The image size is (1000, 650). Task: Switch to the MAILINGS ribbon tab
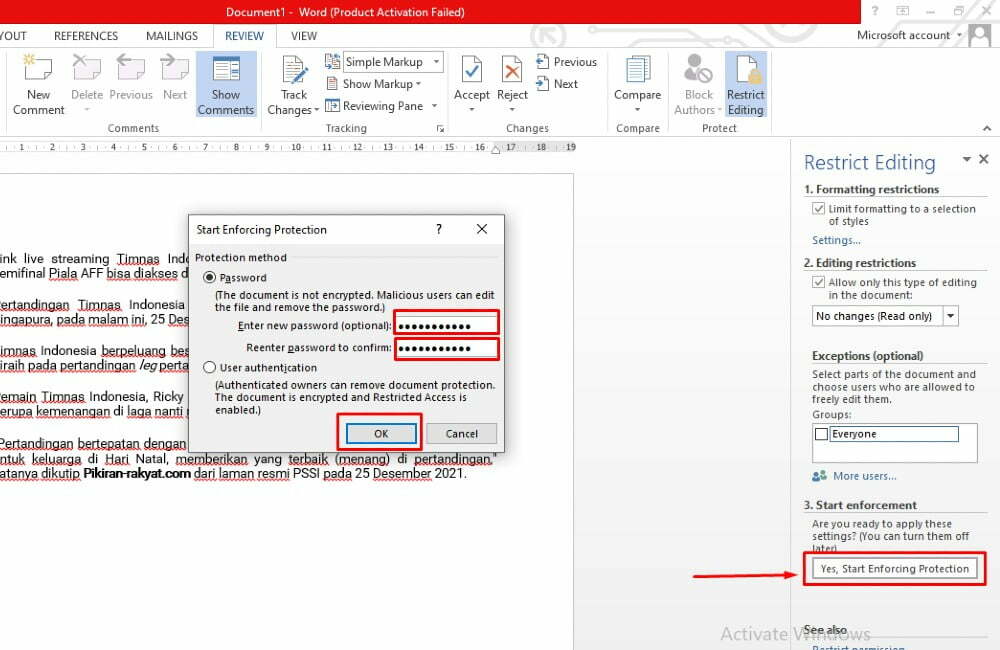point(171,35)
